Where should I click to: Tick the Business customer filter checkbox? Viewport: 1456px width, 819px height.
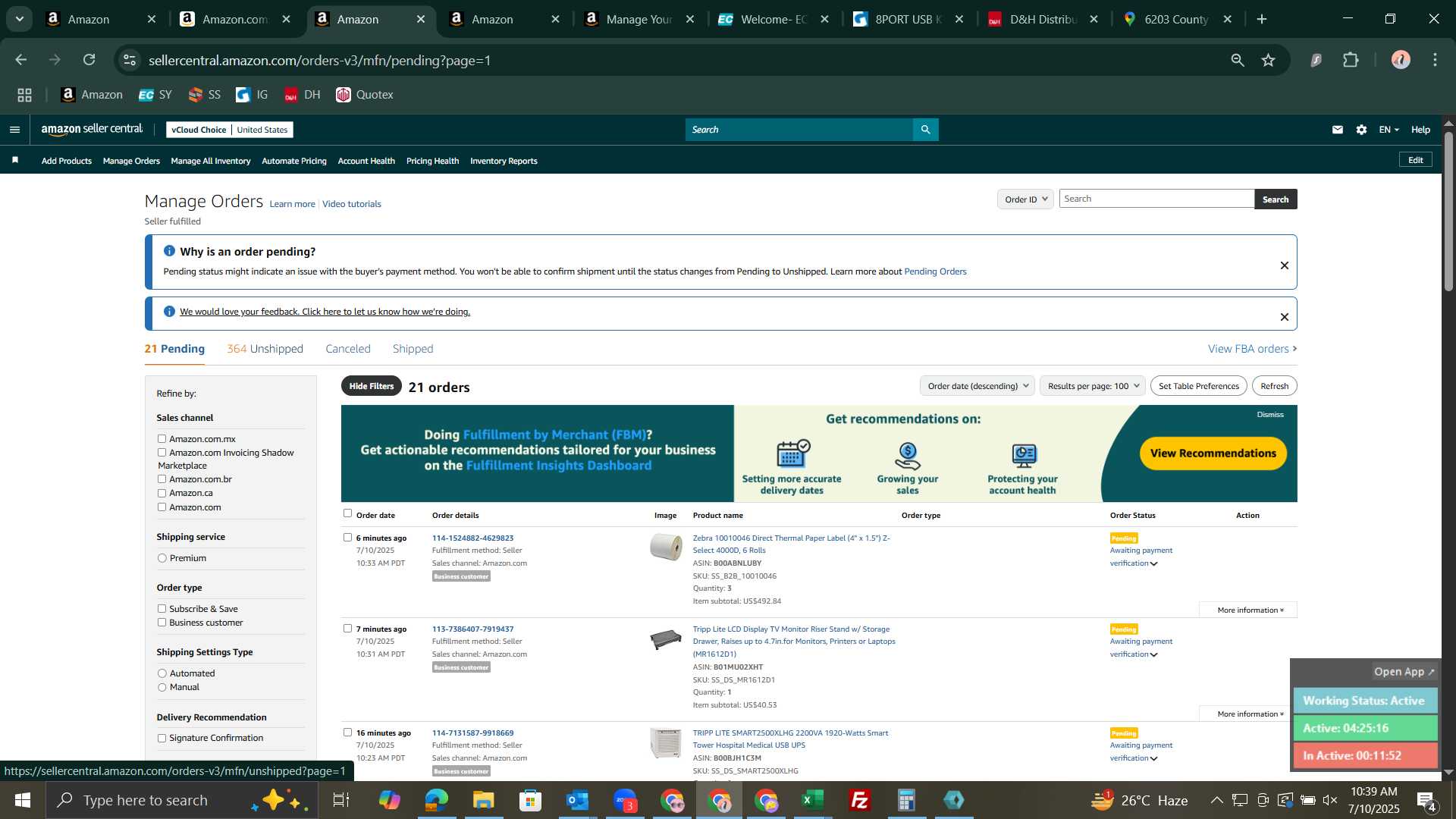click(162, 623)
